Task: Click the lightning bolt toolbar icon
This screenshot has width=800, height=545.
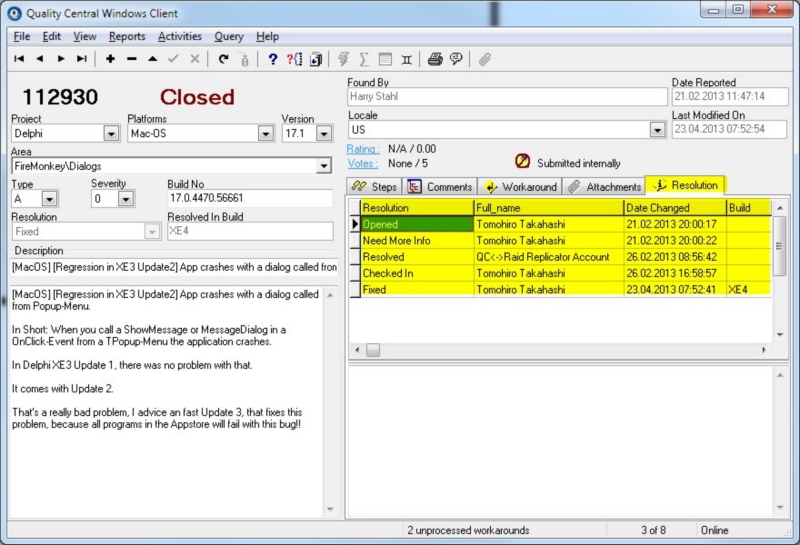Action: [343, 59]
